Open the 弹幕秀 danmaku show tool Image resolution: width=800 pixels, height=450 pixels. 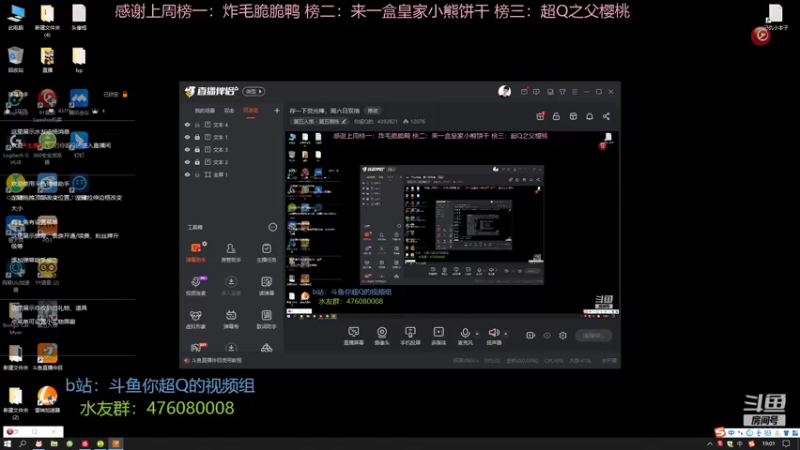[231, 319]
